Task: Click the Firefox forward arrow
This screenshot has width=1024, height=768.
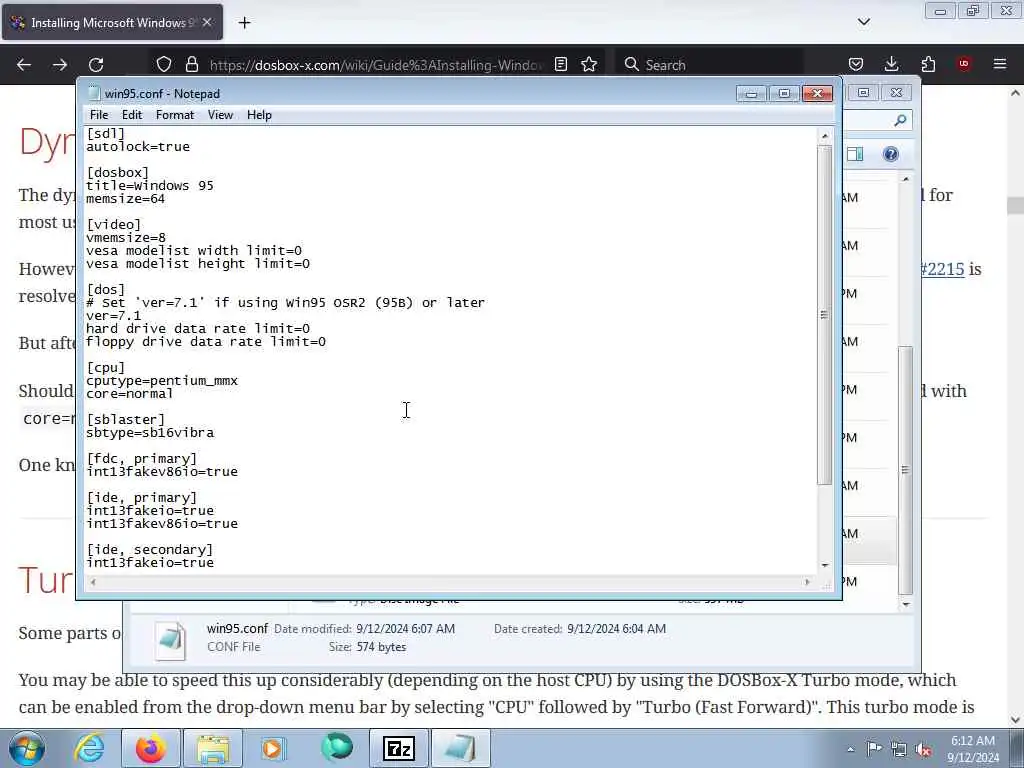Action: [59, 65]
